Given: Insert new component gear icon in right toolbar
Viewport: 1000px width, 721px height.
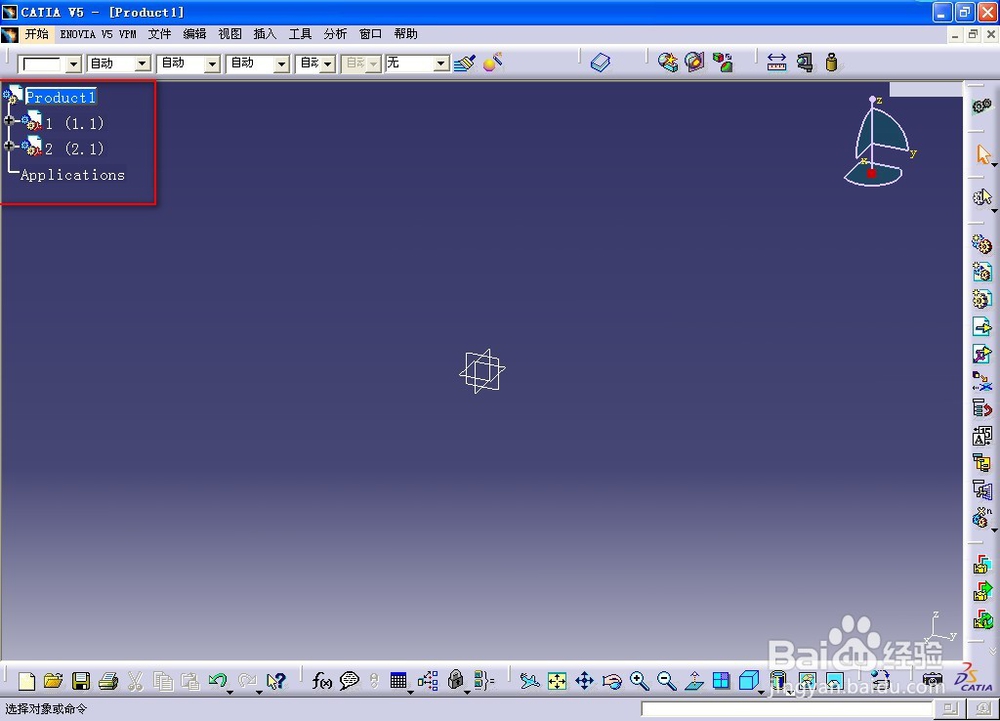Looking at the screenshot, I should click(x=982, y=245).
